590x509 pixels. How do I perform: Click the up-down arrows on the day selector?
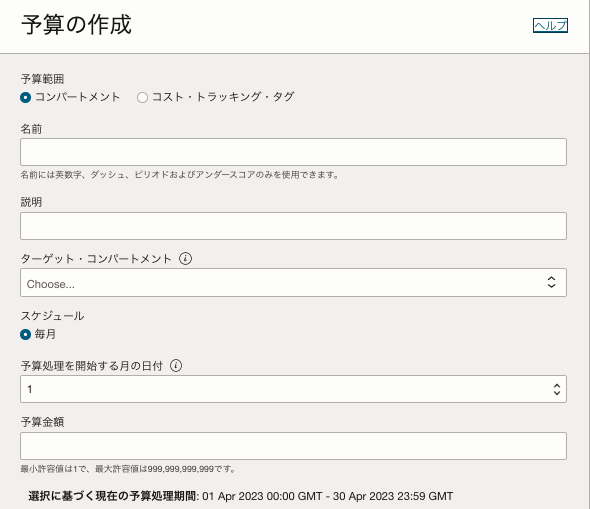557,389
